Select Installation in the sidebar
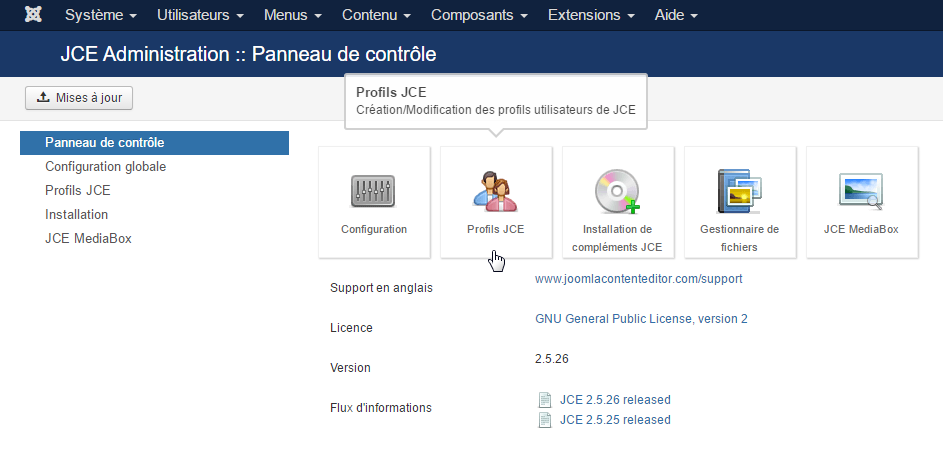Screen dimensions: 943x459 pyautogui.click(x=76, y=215)
